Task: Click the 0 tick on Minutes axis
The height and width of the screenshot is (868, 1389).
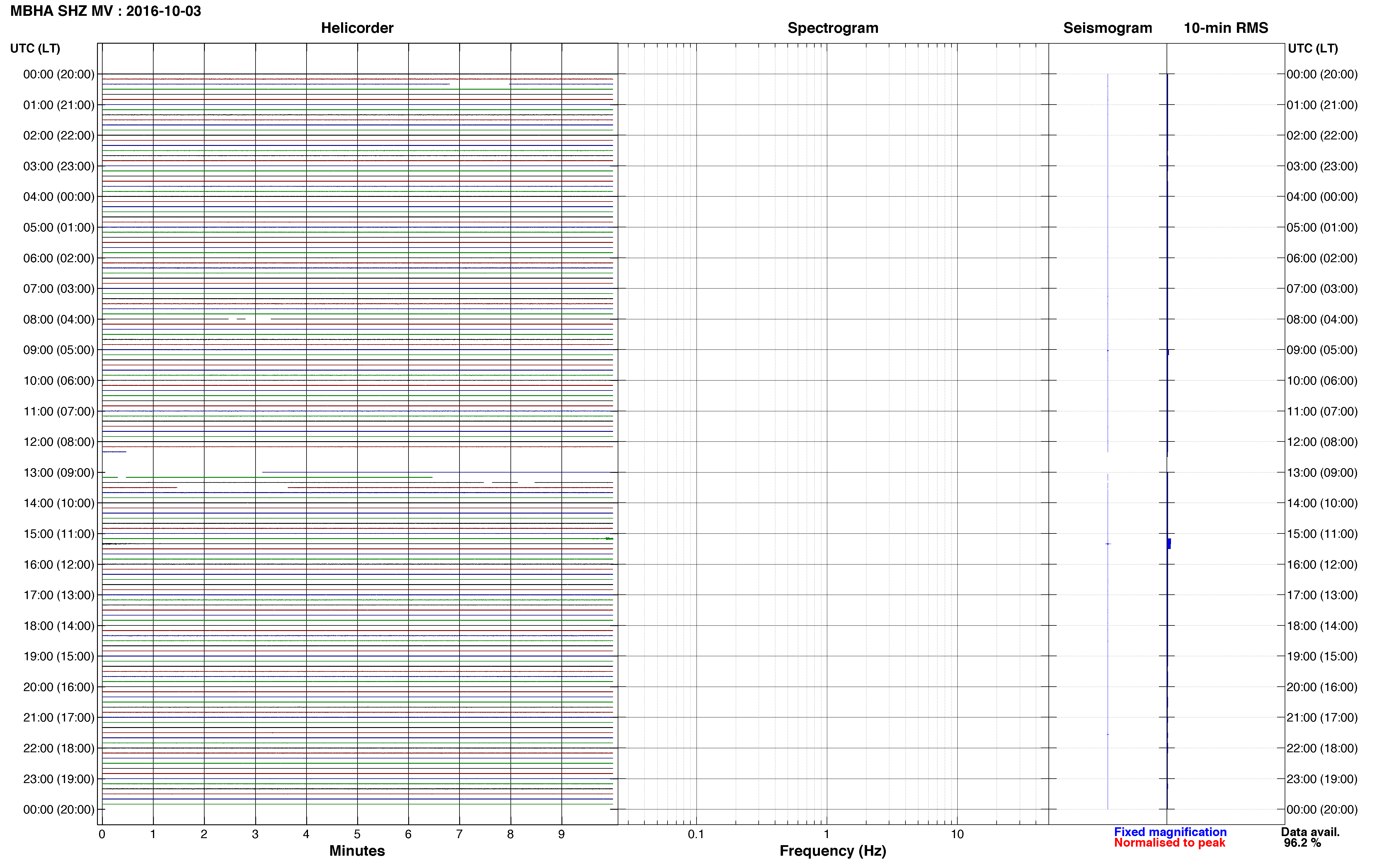Action: 102,834
